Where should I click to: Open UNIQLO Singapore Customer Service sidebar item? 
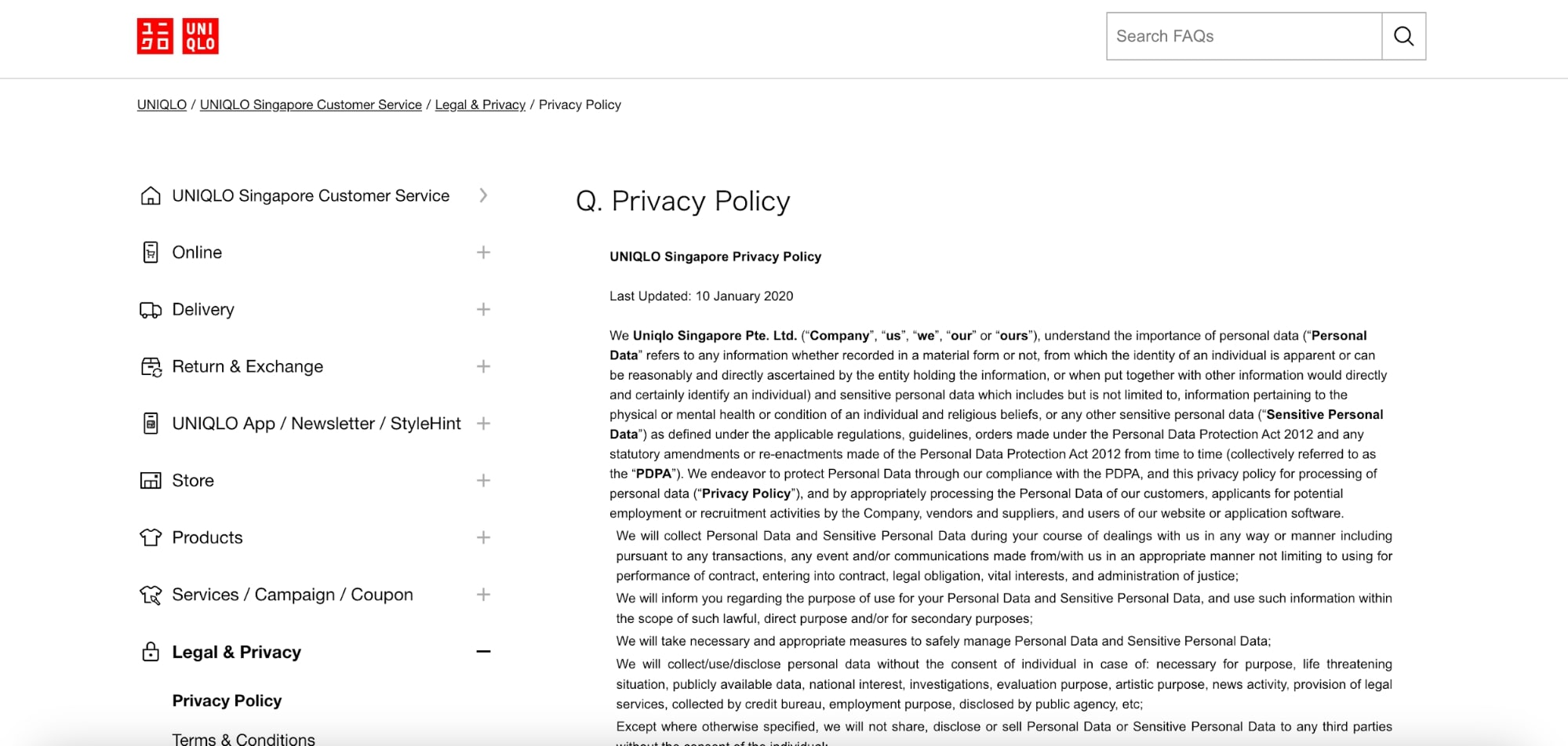point(311,195)
